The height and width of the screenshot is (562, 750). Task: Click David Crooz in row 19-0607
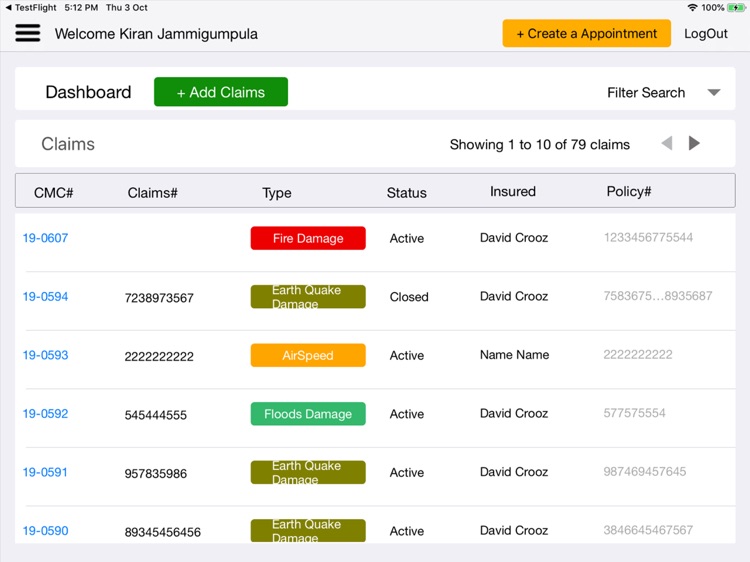pos(514,238)
